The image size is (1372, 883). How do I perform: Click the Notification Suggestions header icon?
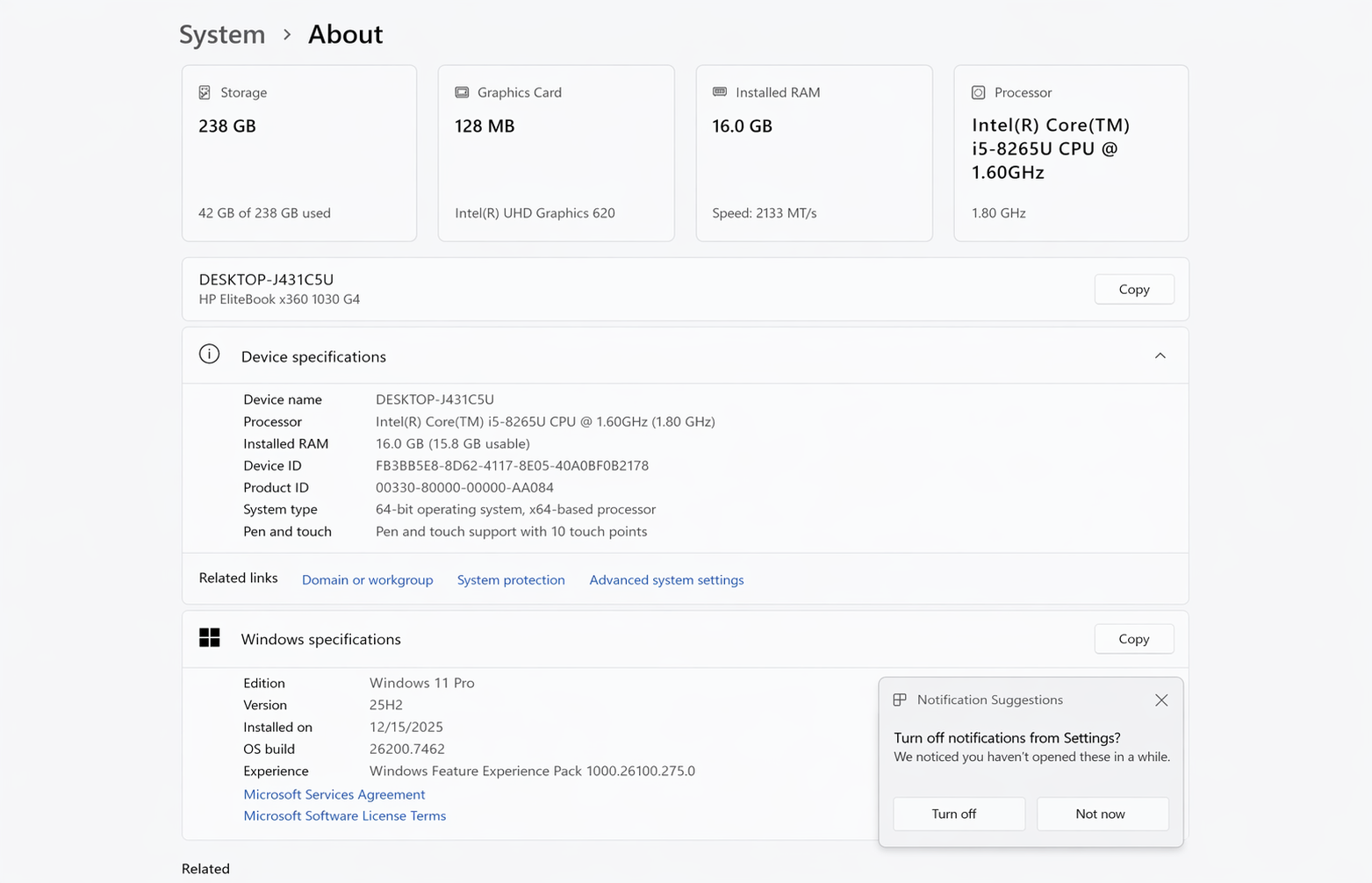[x=900, y=700]
